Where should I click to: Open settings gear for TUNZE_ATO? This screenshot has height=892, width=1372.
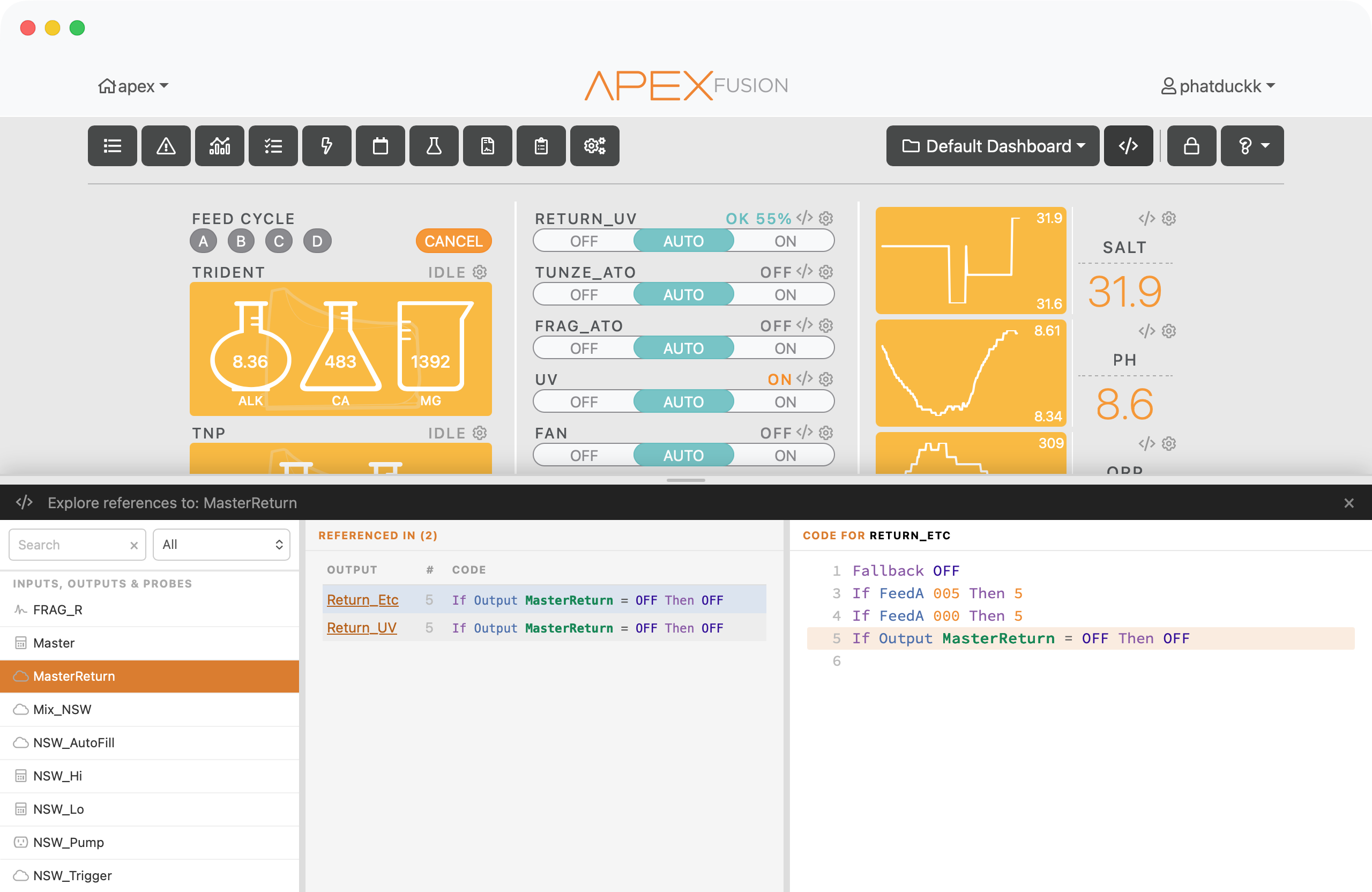coord(826,272)
